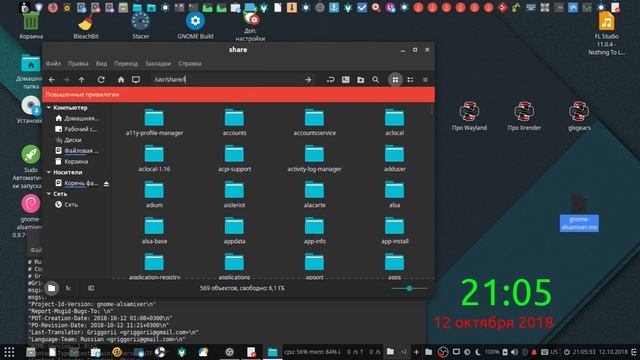Collapse the Сеть section in sidebar
640x360 pixels.
(x=49, y=194)
